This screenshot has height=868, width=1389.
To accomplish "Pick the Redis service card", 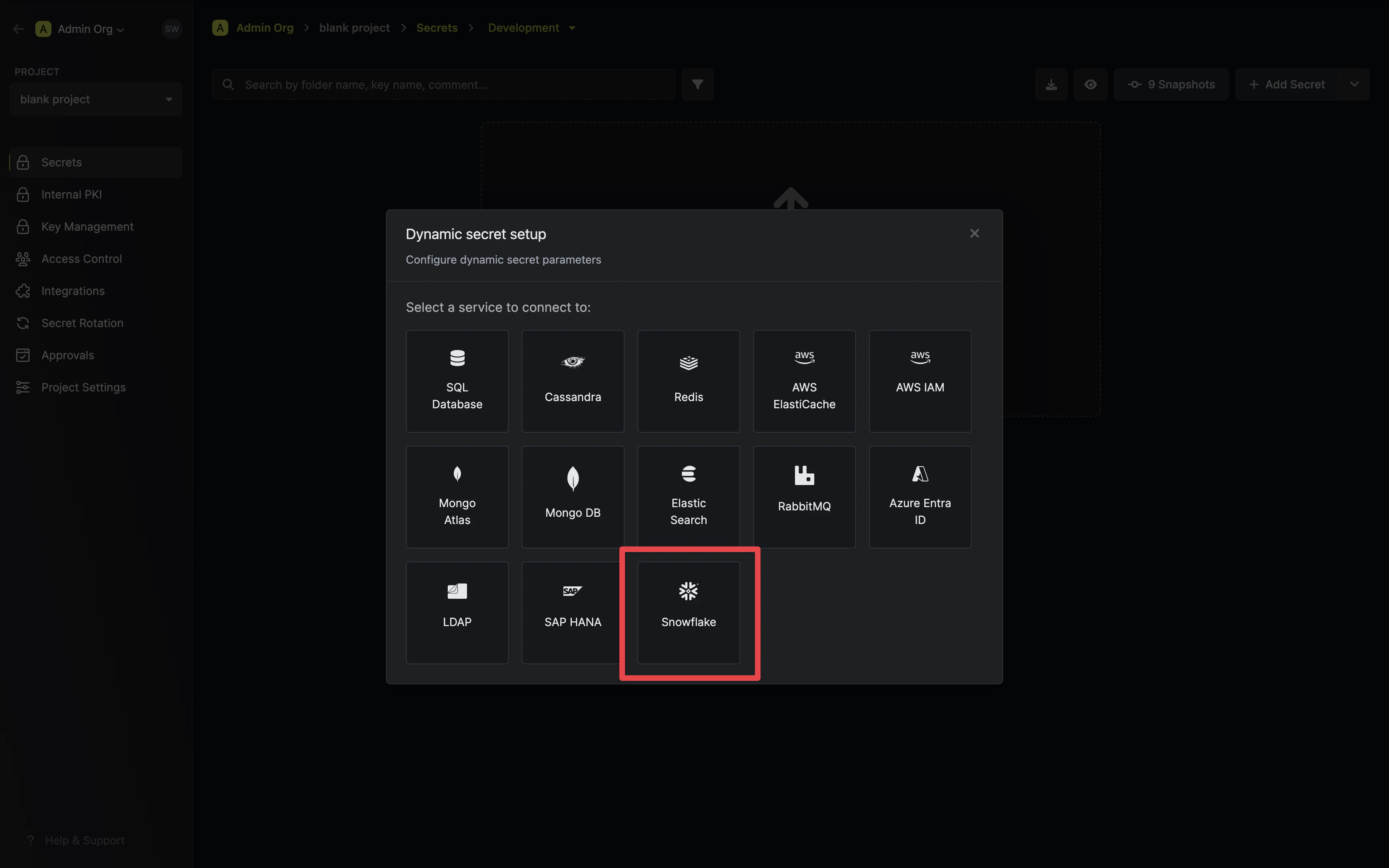I will pos(688,381).
